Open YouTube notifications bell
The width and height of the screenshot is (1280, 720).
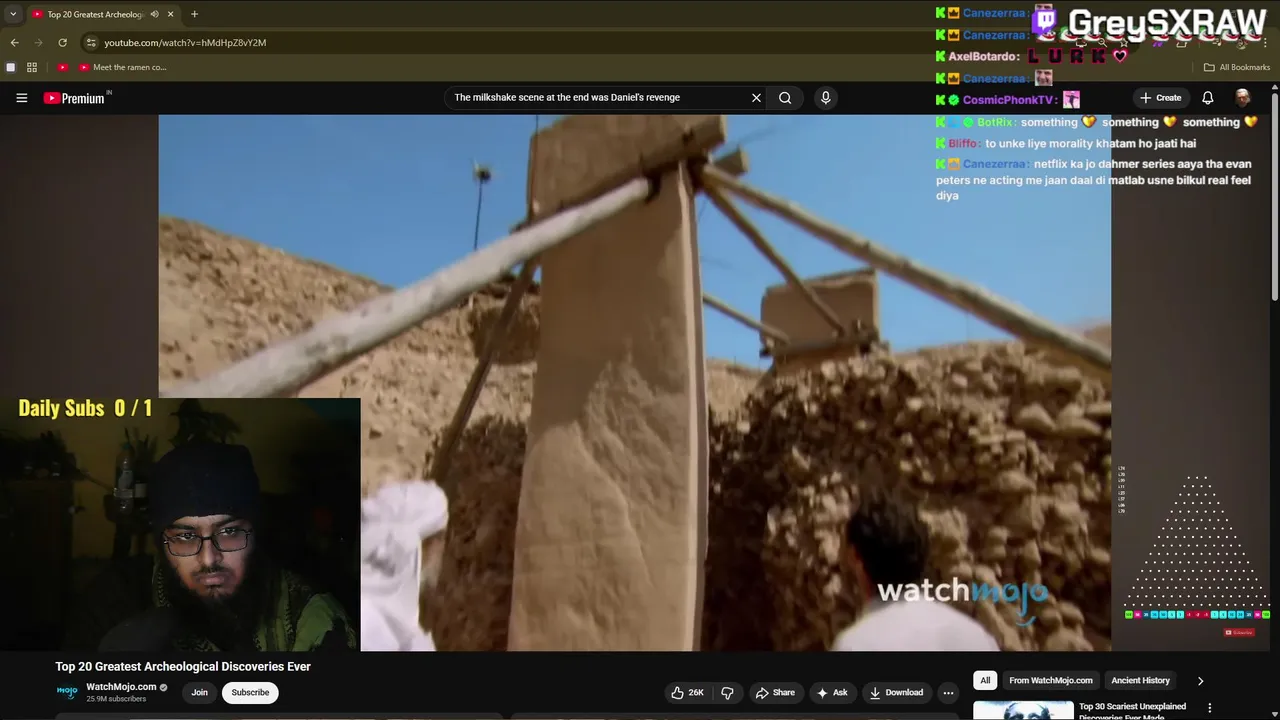[1207, 98]
